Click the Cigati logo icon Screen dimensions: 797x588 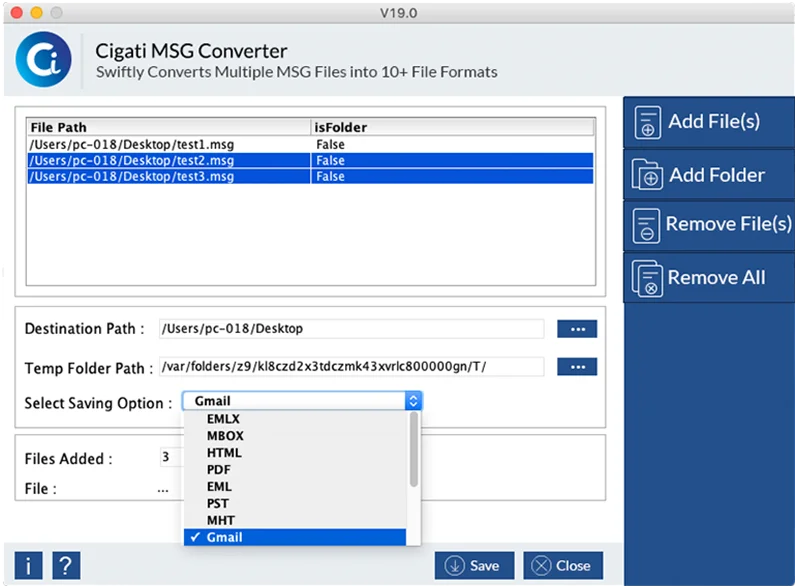click(43, 59)
